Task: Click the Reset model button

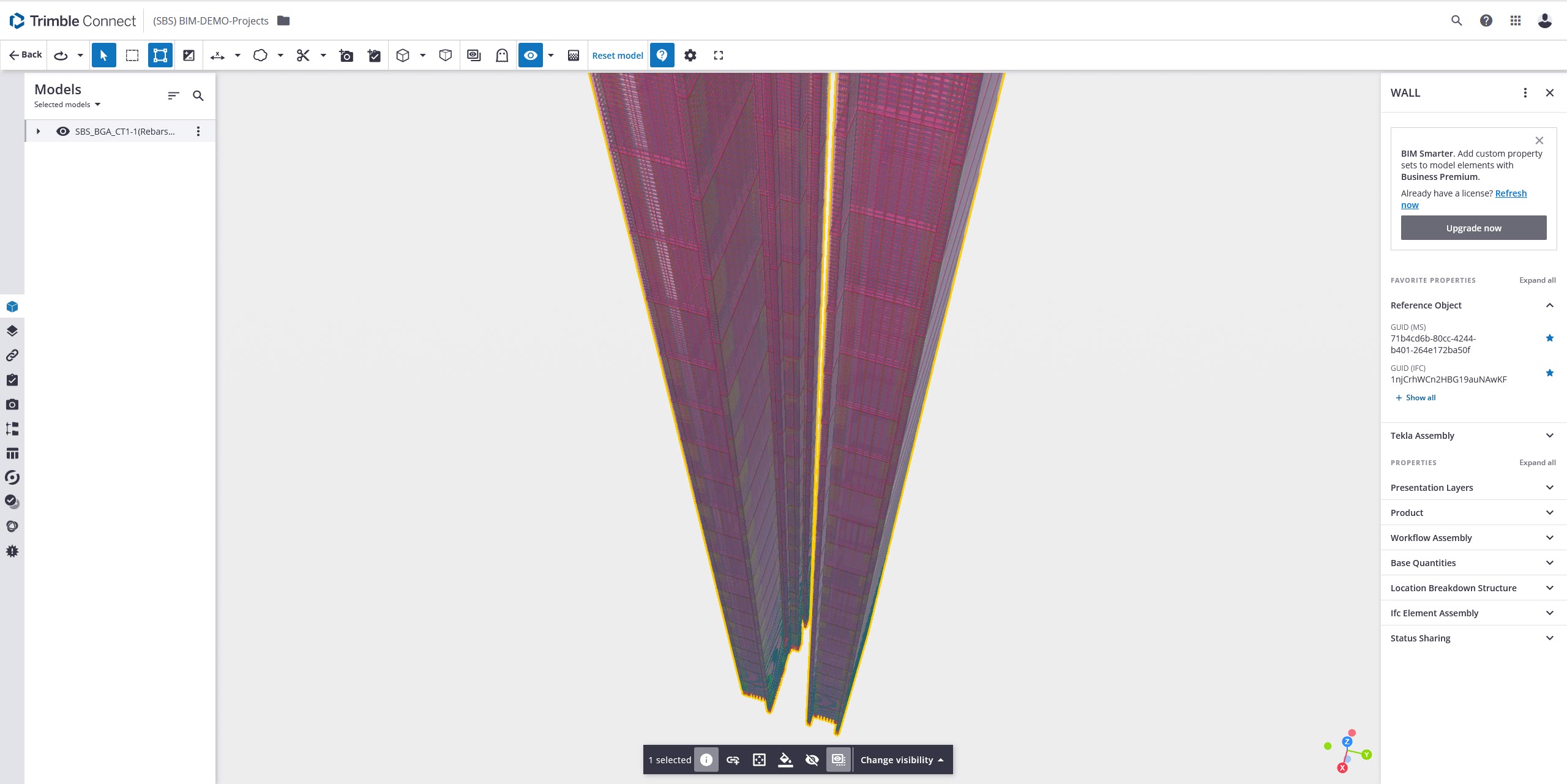Action: click(616, 55)
